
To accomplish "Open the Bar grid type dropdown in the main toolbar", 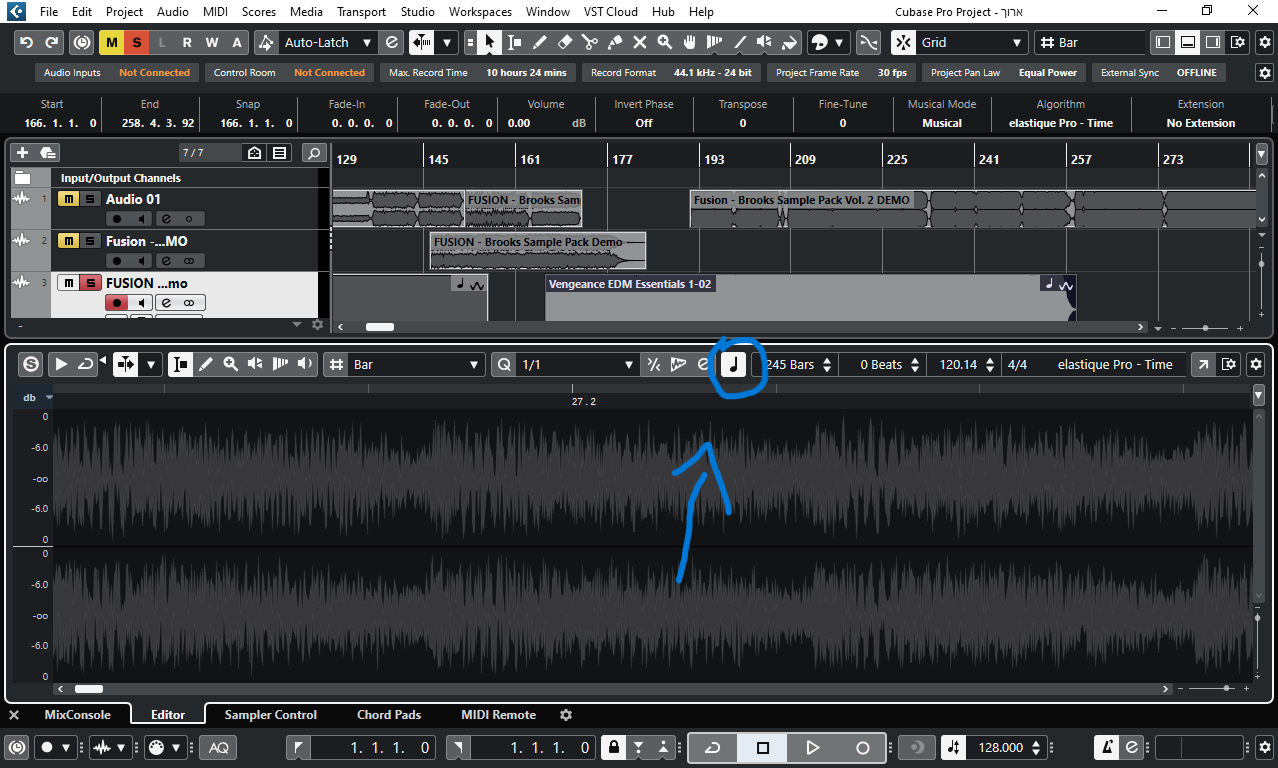I will point(1090,43).
